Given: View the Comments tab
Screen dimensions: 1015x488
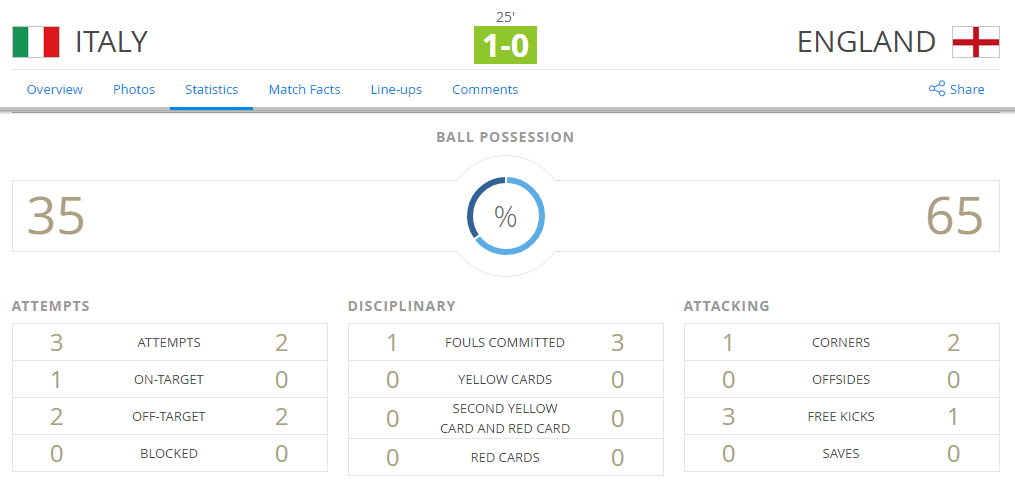Looking at the screenshot, I should [x=485, y=89].
